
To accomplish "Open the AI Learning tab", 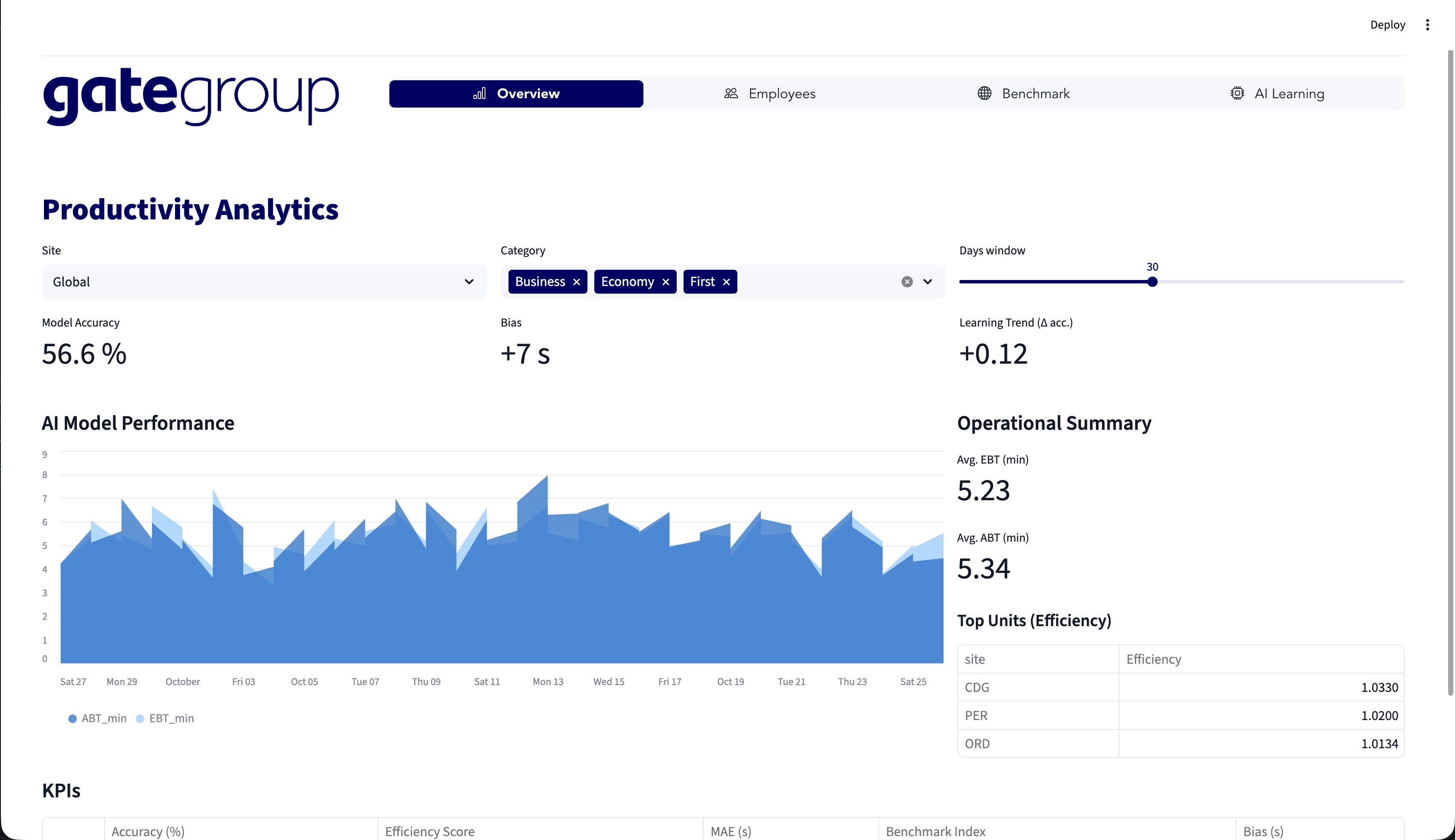I will [1277, 93].
